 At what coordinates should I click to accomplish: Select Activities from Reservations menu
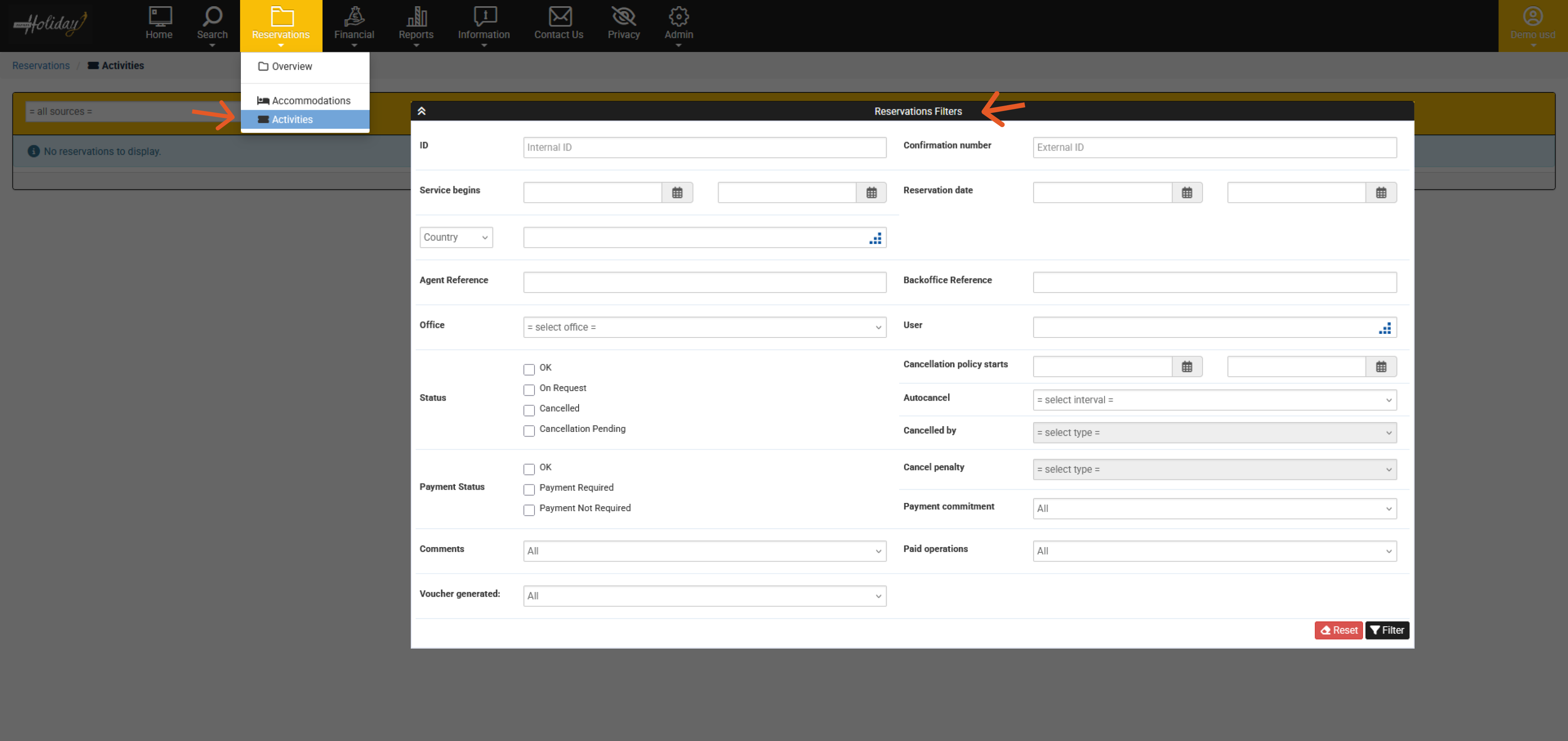305,119
